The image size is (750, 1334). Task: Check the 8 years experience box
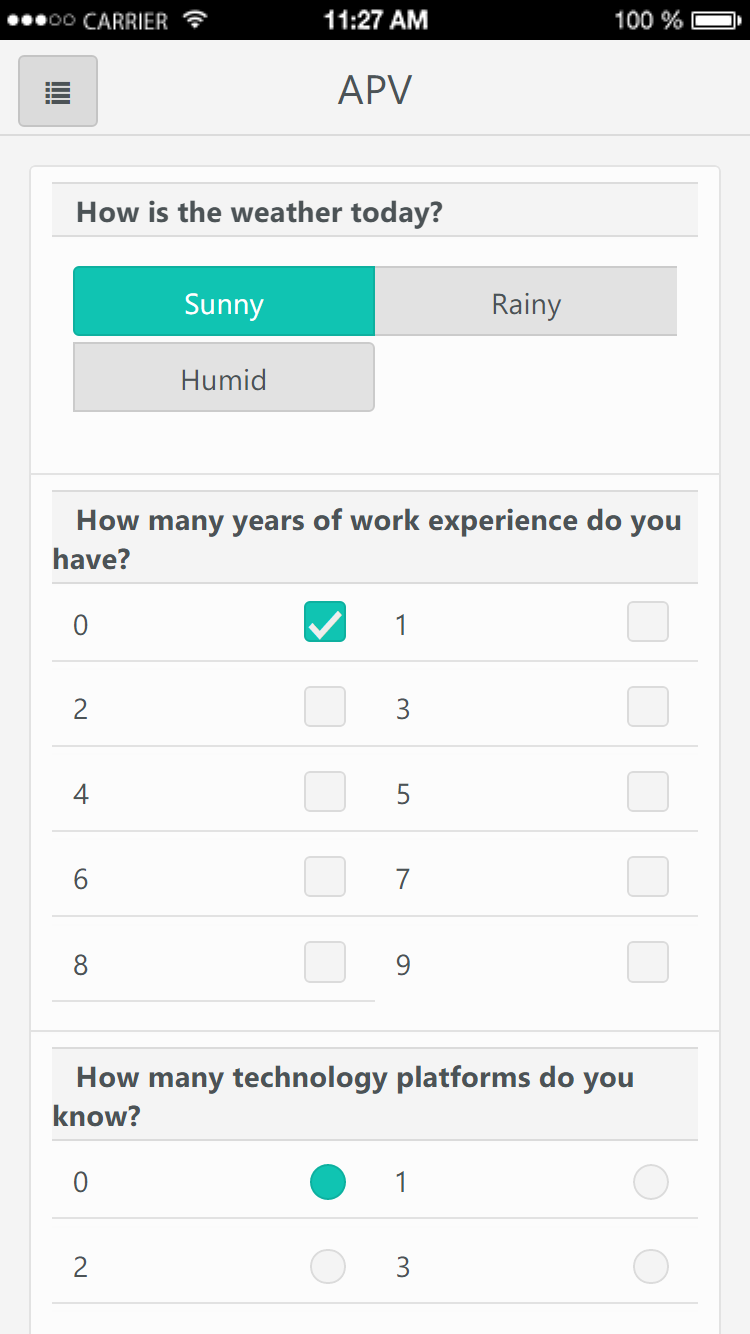point(325,962)
